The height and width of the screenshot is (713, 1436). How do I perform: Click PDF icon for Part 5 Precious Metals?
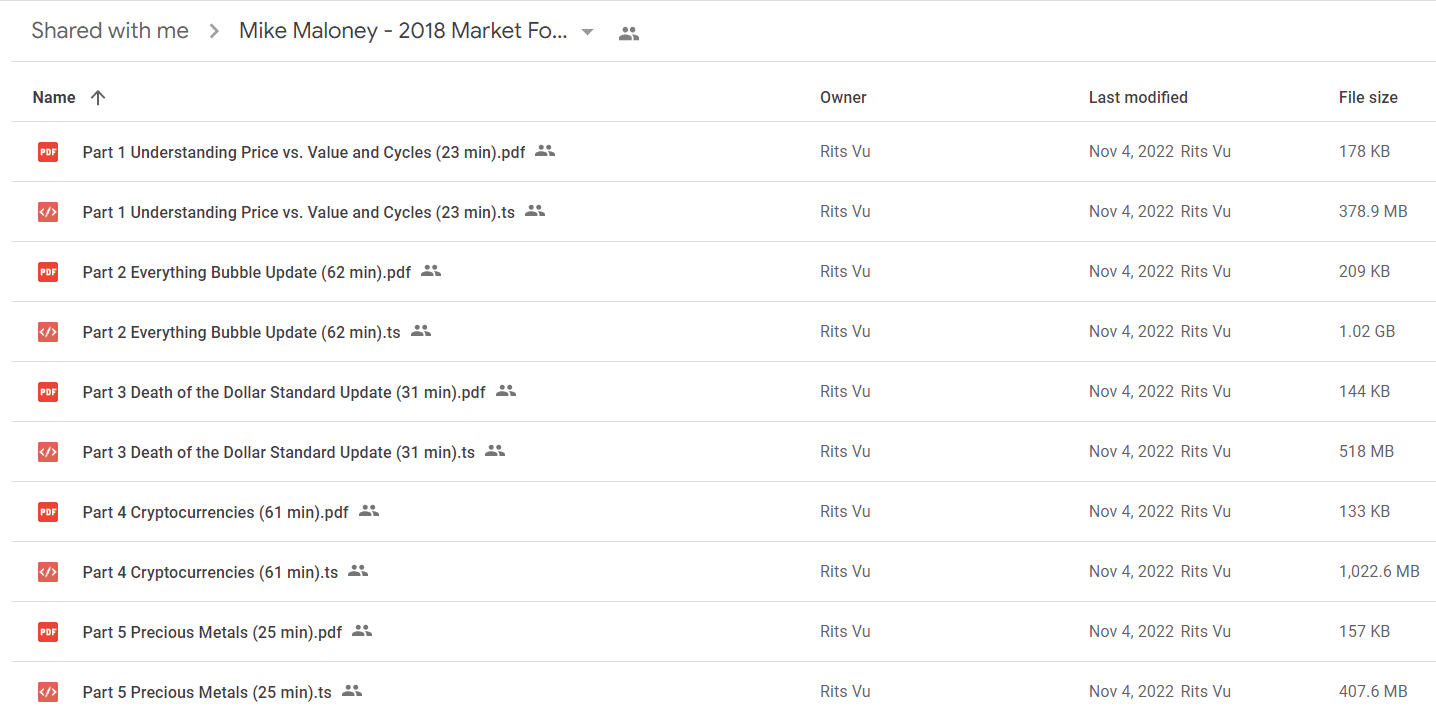48,632
